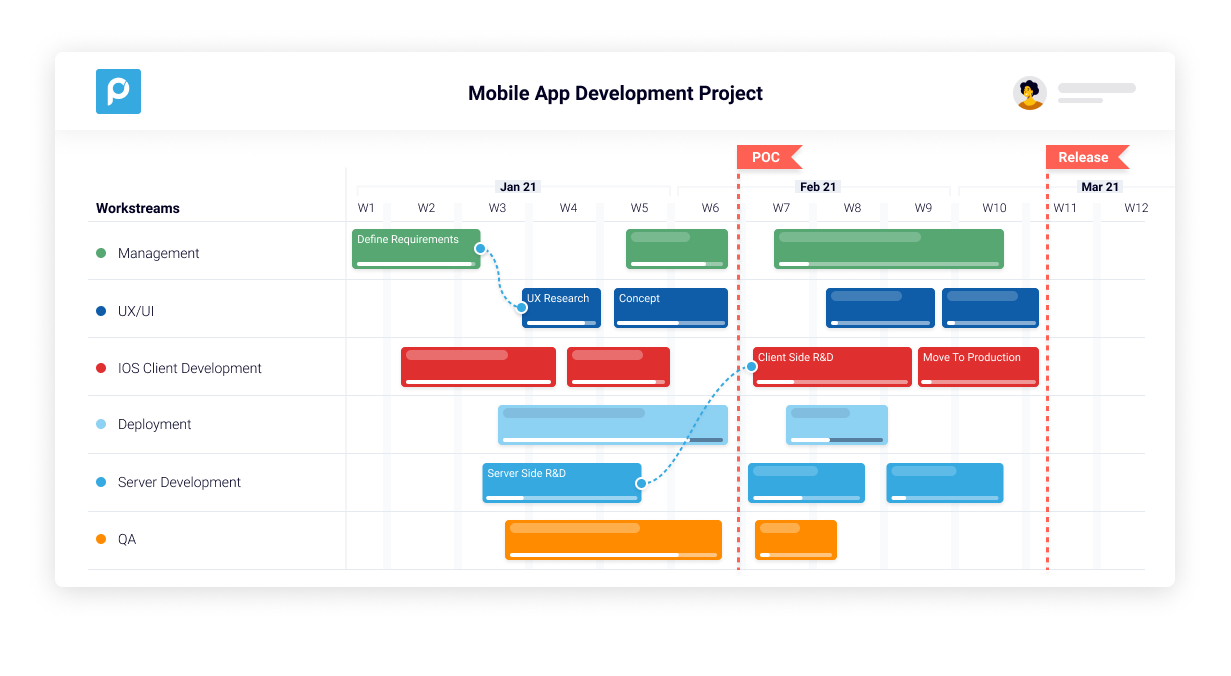Open the unlabeled UX/UI bar in W8

(x=880, y=308)
